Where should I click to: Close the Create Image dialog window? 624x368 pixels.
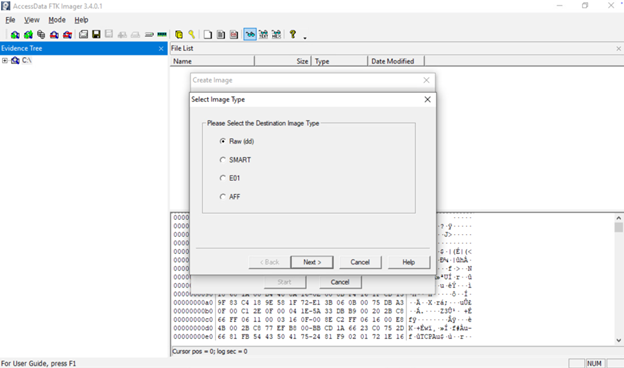[426, 80]
